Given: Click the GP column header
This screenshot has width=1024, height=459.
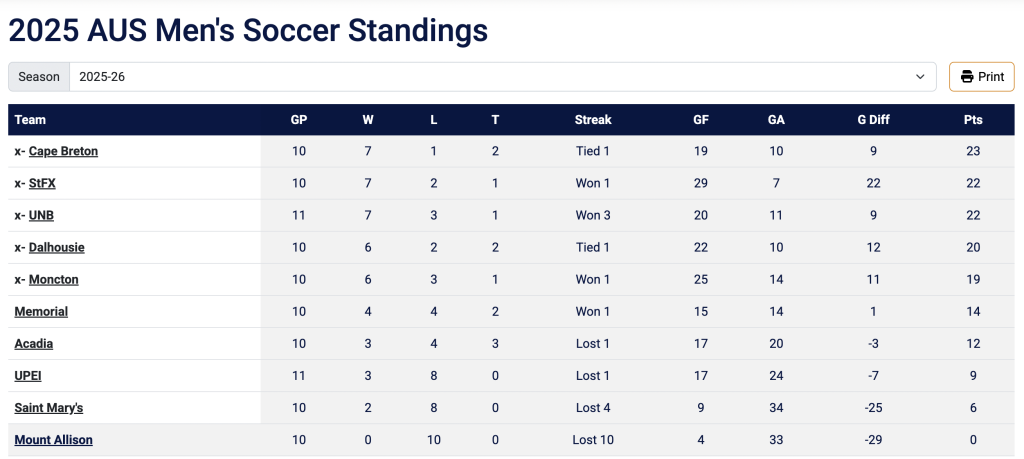Looking at the screenshot, I should point(299,119).
